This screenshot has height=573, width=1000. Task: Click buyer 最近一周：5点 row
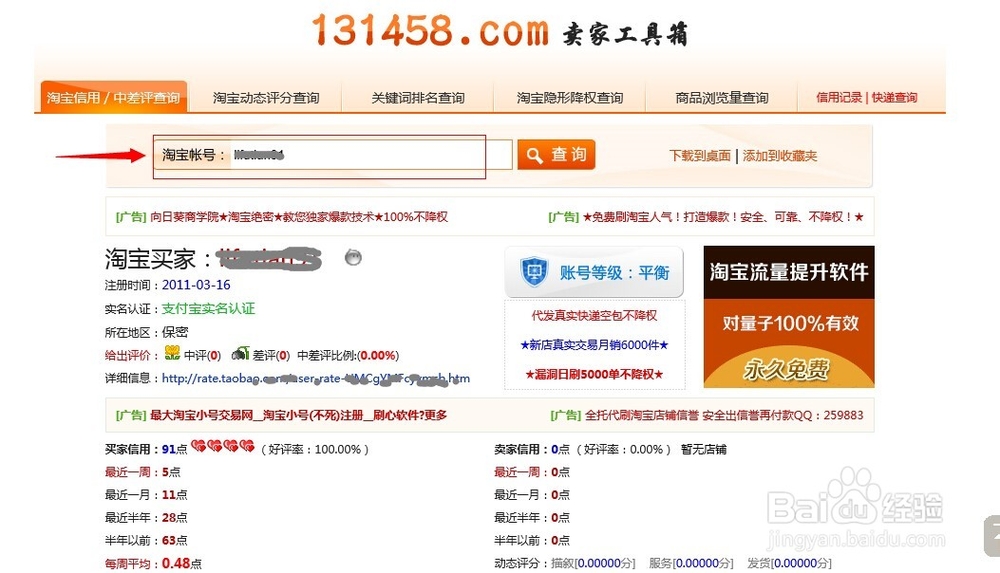143,472
